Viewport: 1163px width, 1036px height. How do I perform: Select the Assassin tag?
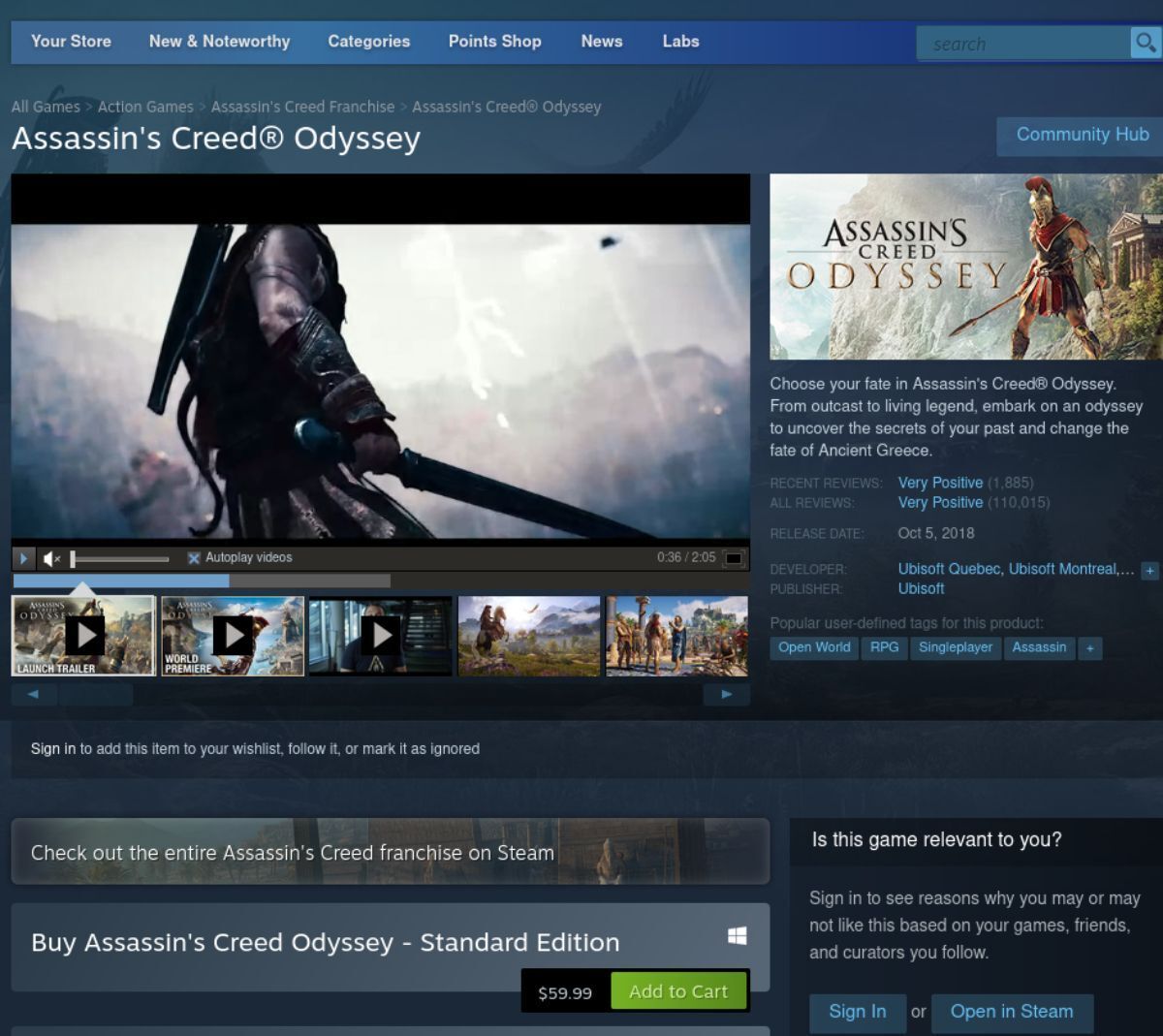pos(1039,648)
